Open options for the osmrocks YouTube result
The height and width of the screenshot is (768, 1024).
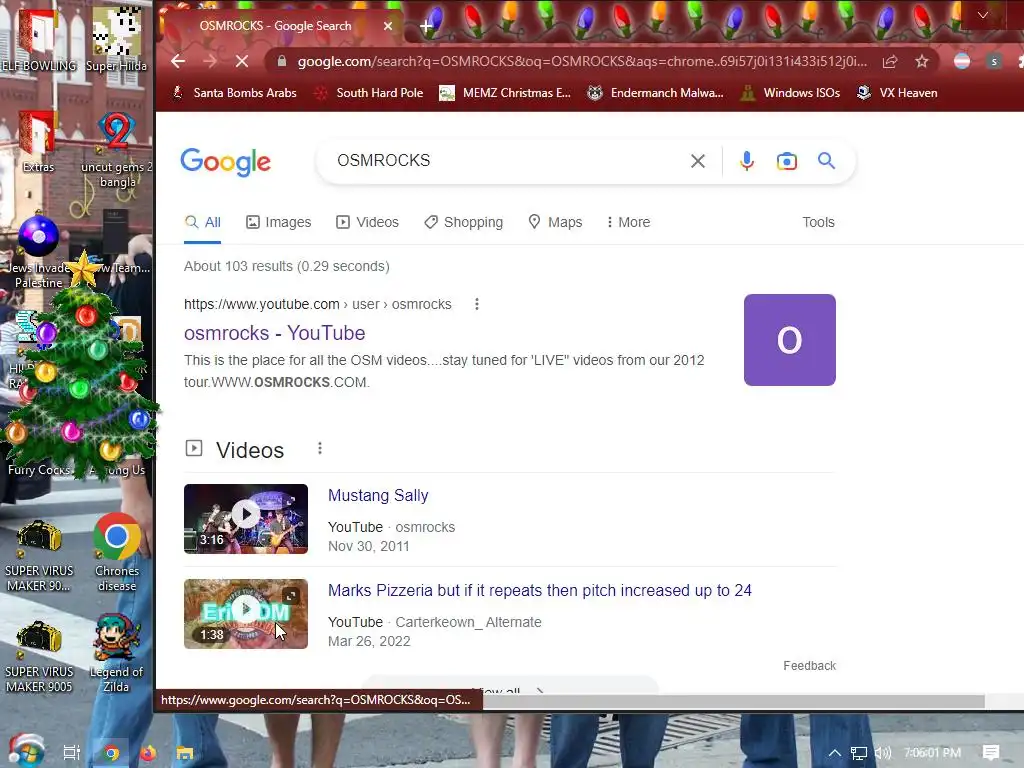coord(477,304)
